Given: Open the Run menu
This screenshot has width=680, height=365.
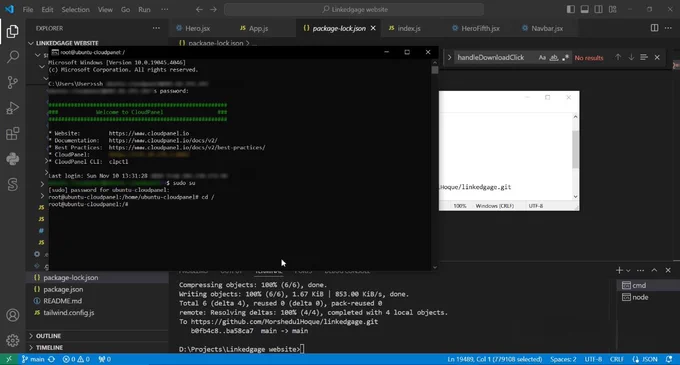Looking at the screenshot, I should [x=144, y=10].
